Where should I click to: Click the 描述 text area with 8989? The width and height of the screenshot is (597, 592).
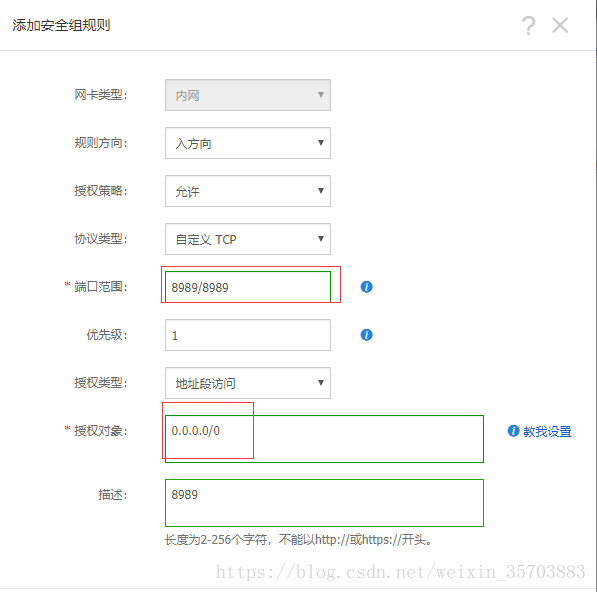[324, 503]
